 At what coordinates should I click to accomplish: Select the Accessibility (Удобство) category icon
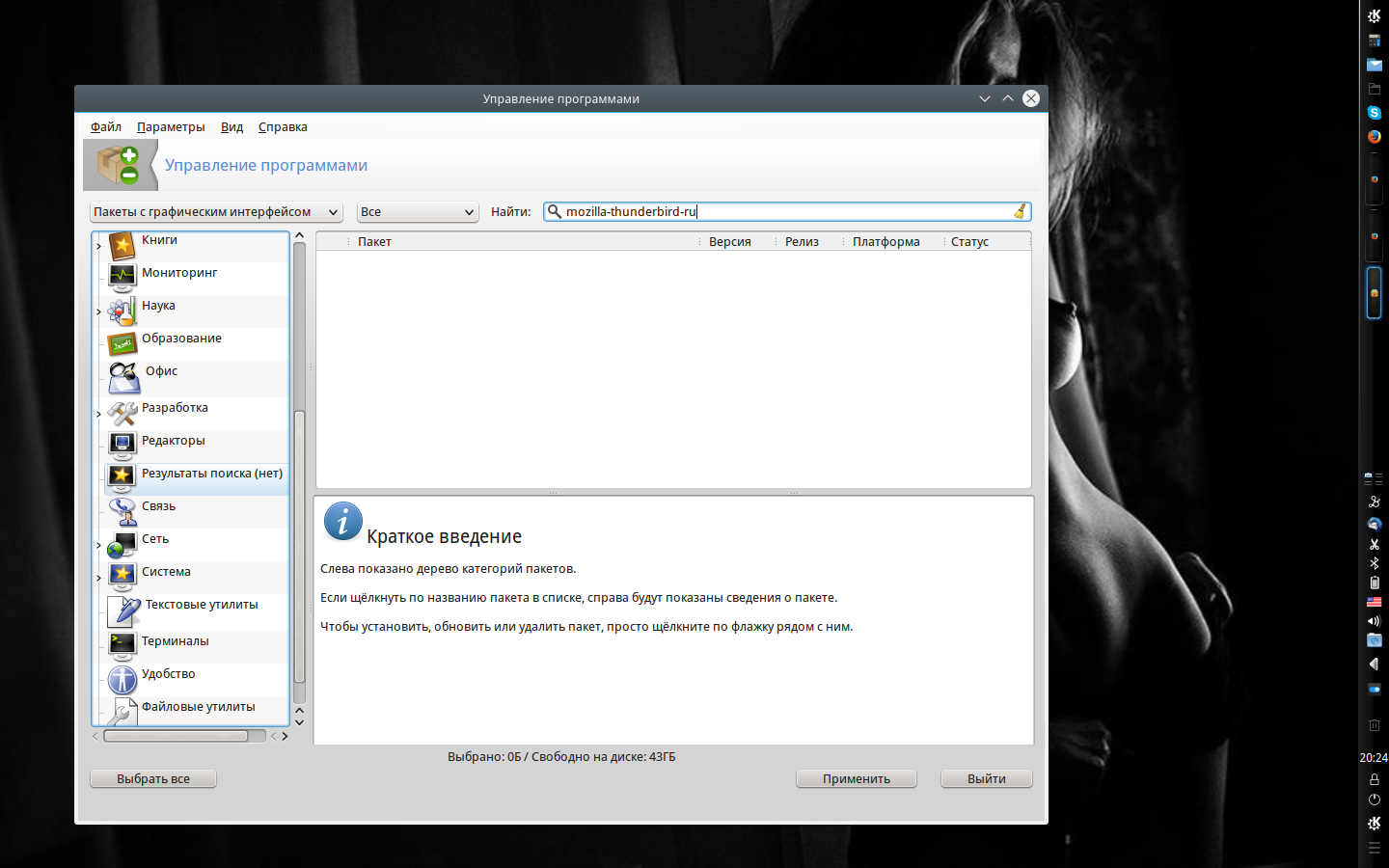pos(123,680)
